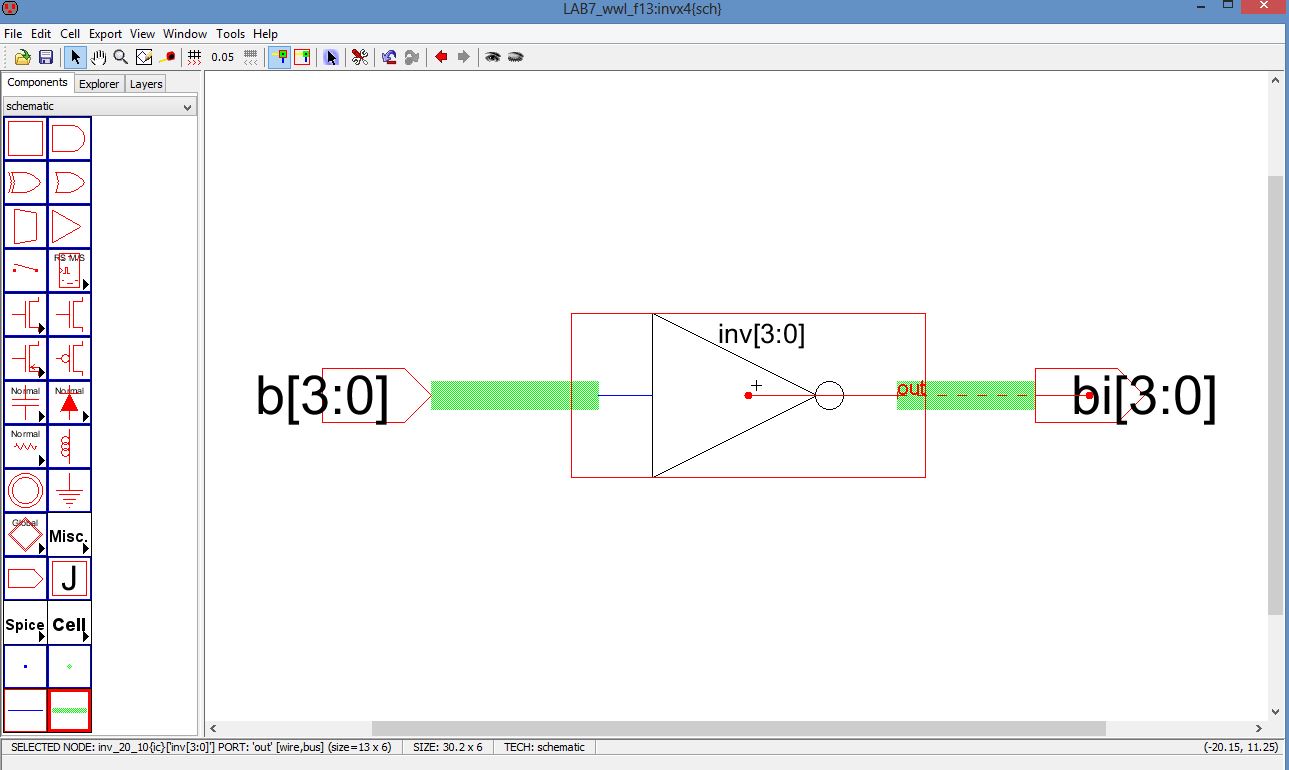The image size is (1289, 770).
Task: Switch to the Layers tab
Action: click(x=146, y=84)
